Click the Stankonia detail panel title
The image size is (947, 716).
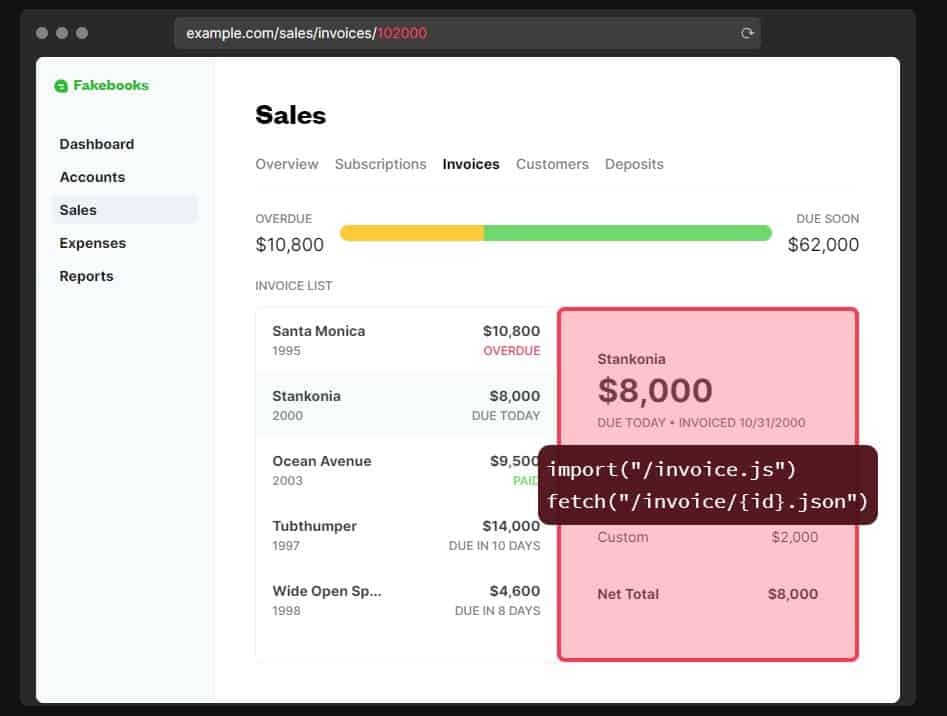tap(631, 359)
